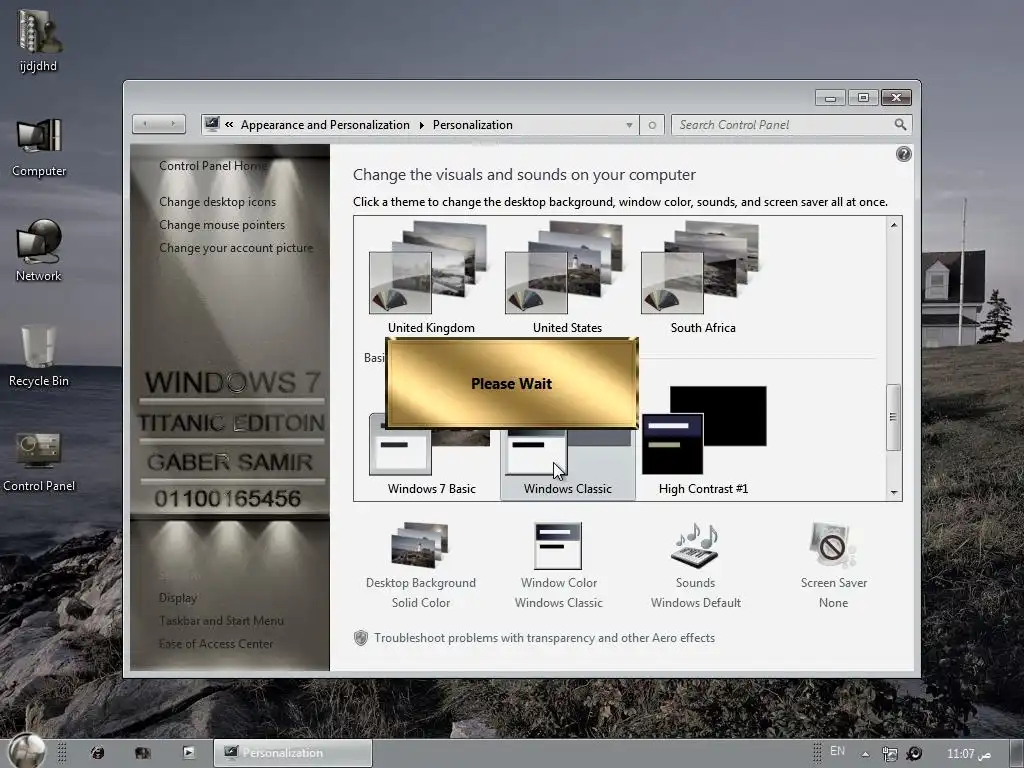Viewport: 1024px width, 768px height.
Task: Open Ease of Access Center link
Action: point(216,643)
